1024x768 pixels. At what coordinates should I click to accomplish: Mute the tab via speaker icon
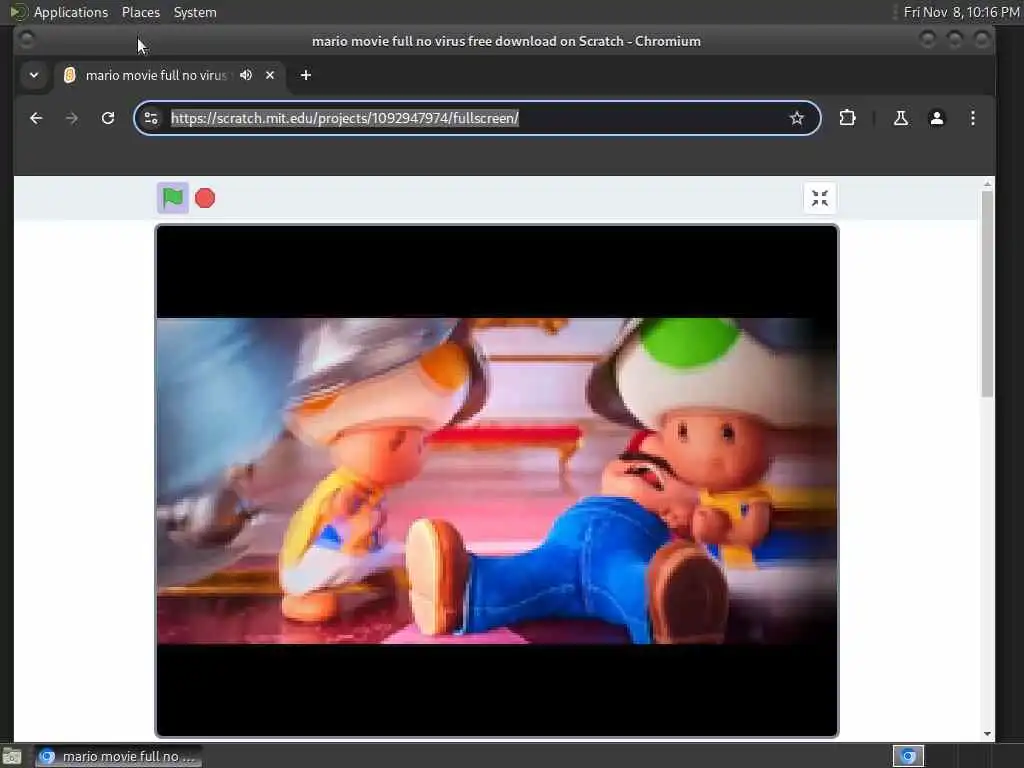pyautogui.click(x=246, y=75)
